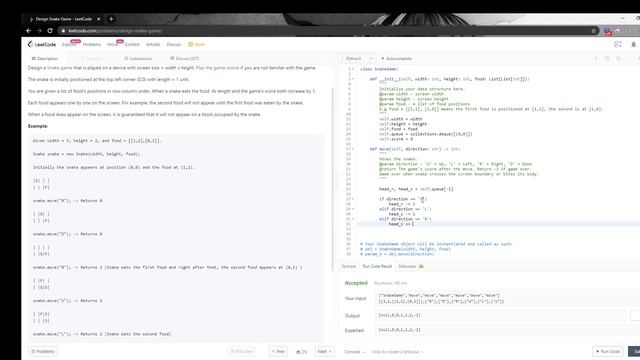Go to the Prev problem
This screenshot has height=360, width=640.
[278, 351]
